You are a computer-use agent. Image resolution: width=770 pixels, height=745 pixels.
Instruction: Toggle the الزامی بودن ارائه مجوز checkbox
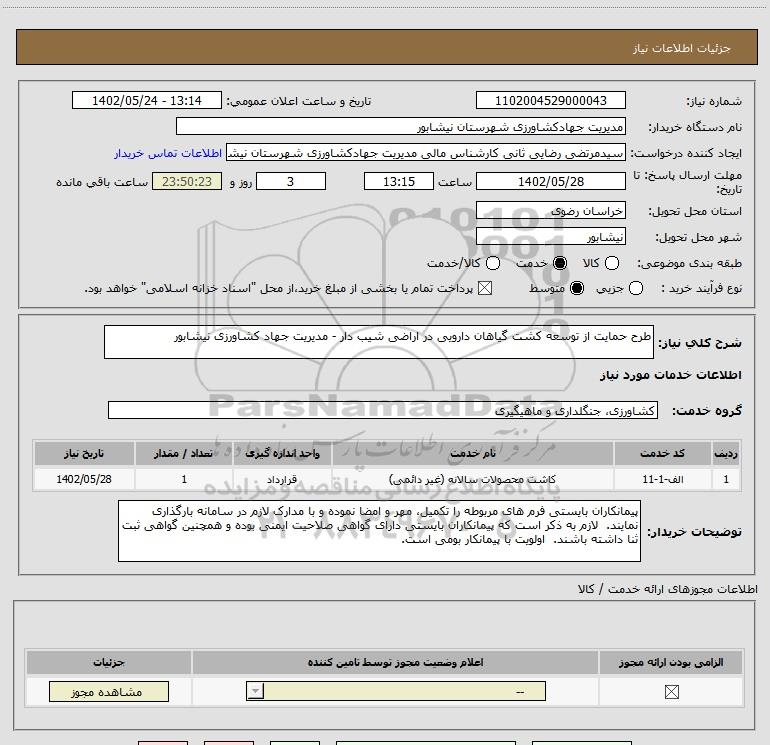pos(671,692)
